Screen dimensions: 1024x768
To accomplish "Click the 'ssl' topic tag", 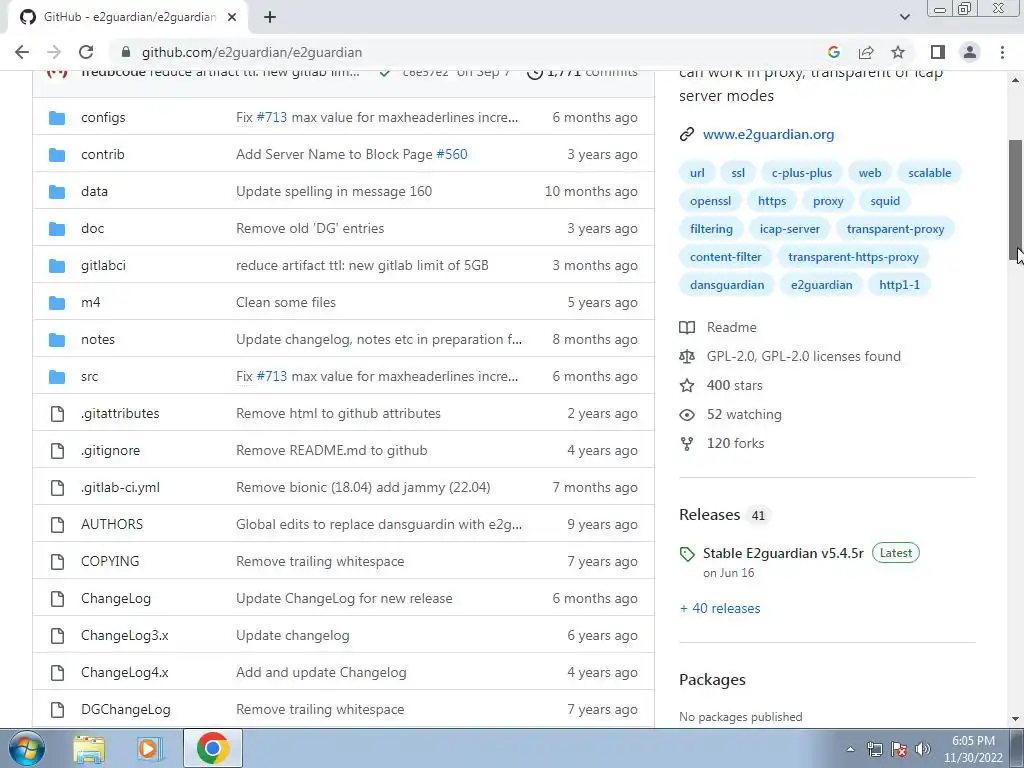I will (738, 173).
